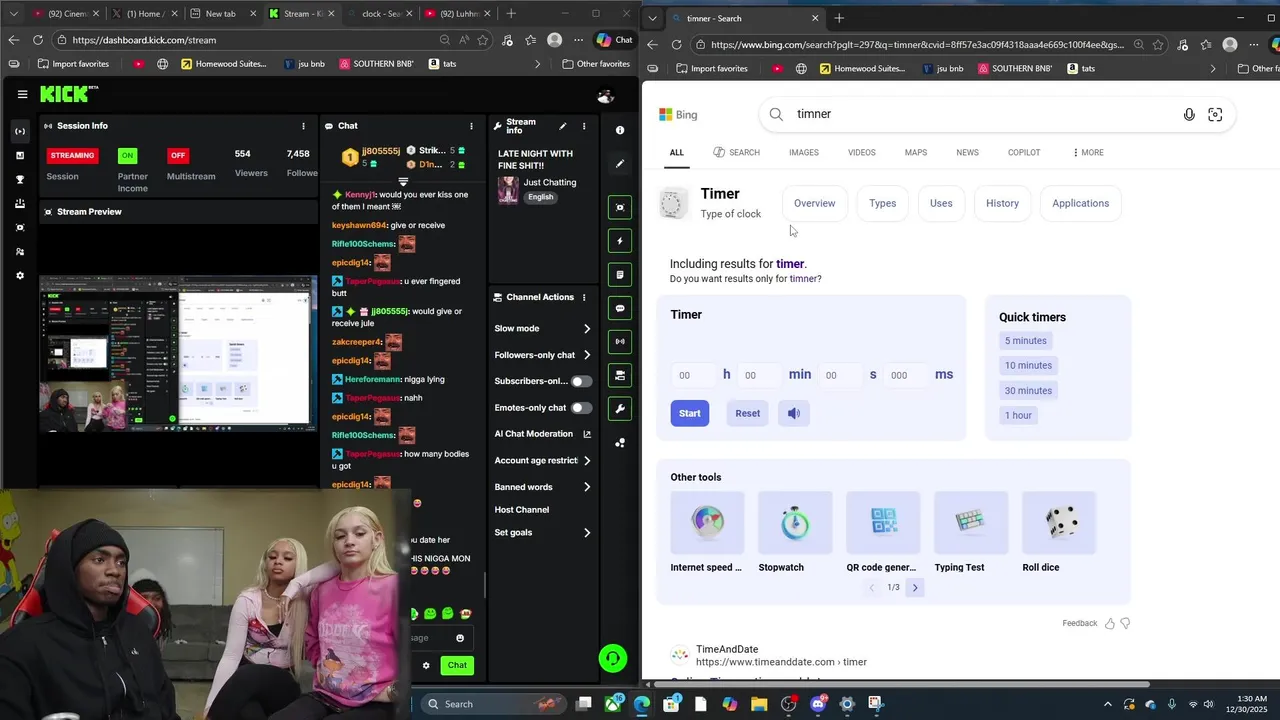The image size is (1280, 720).
Task: Open the wrench widget icon in right rail
Action: click(x=620, y=408)
